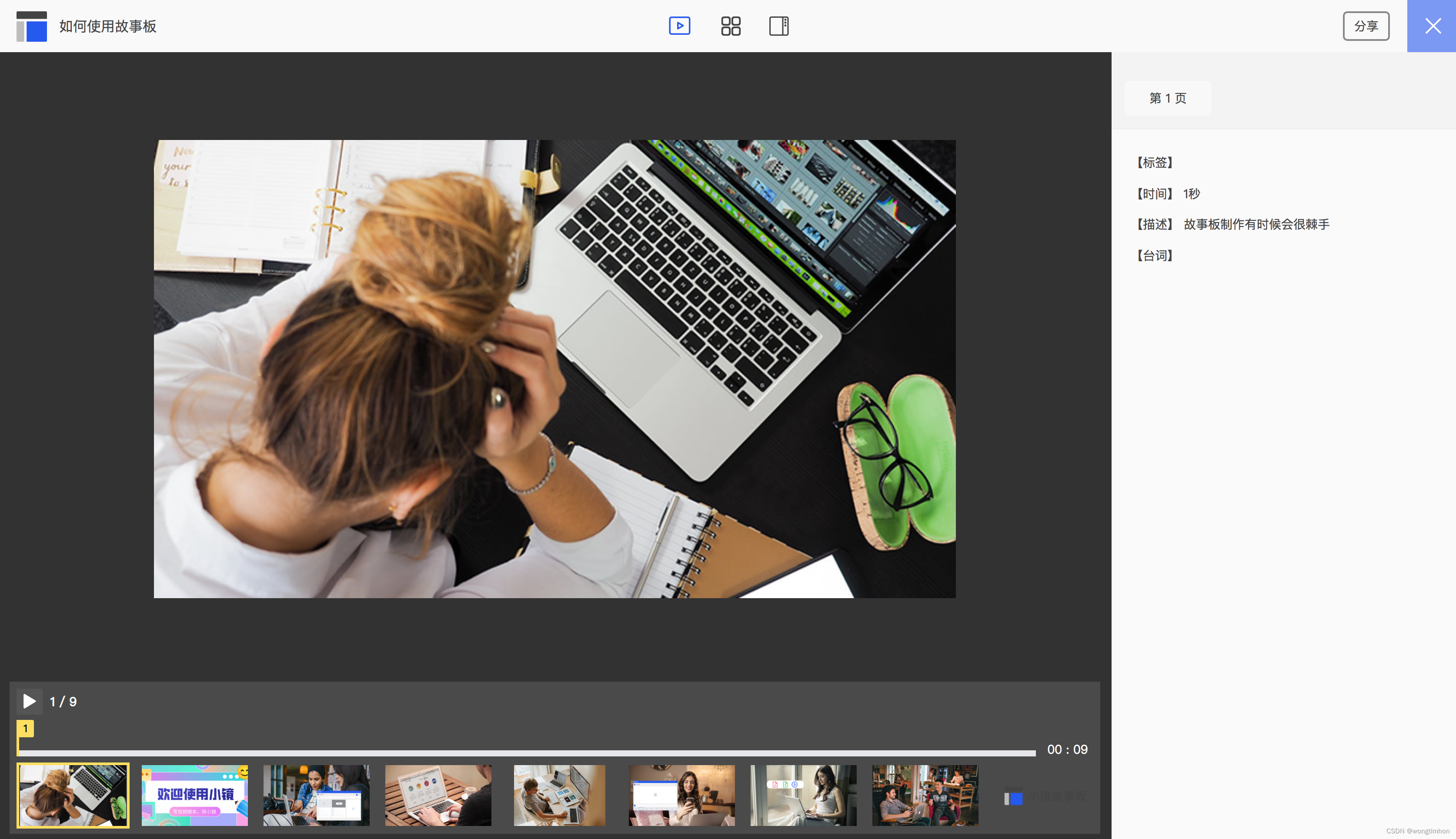
Task: Click the 分享 share button
Action: point(1366,26)
